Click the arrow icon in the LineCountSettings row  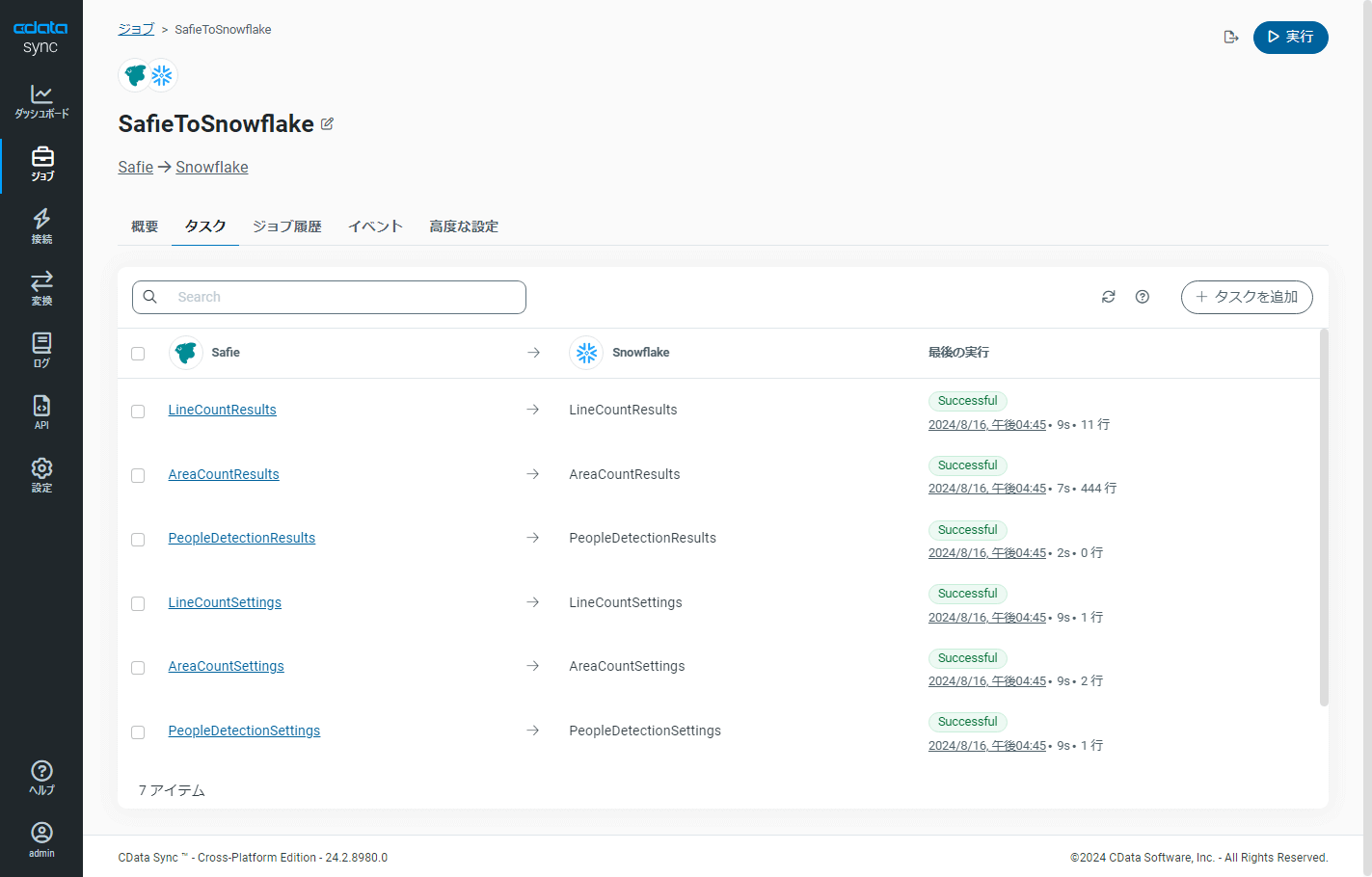533,602
